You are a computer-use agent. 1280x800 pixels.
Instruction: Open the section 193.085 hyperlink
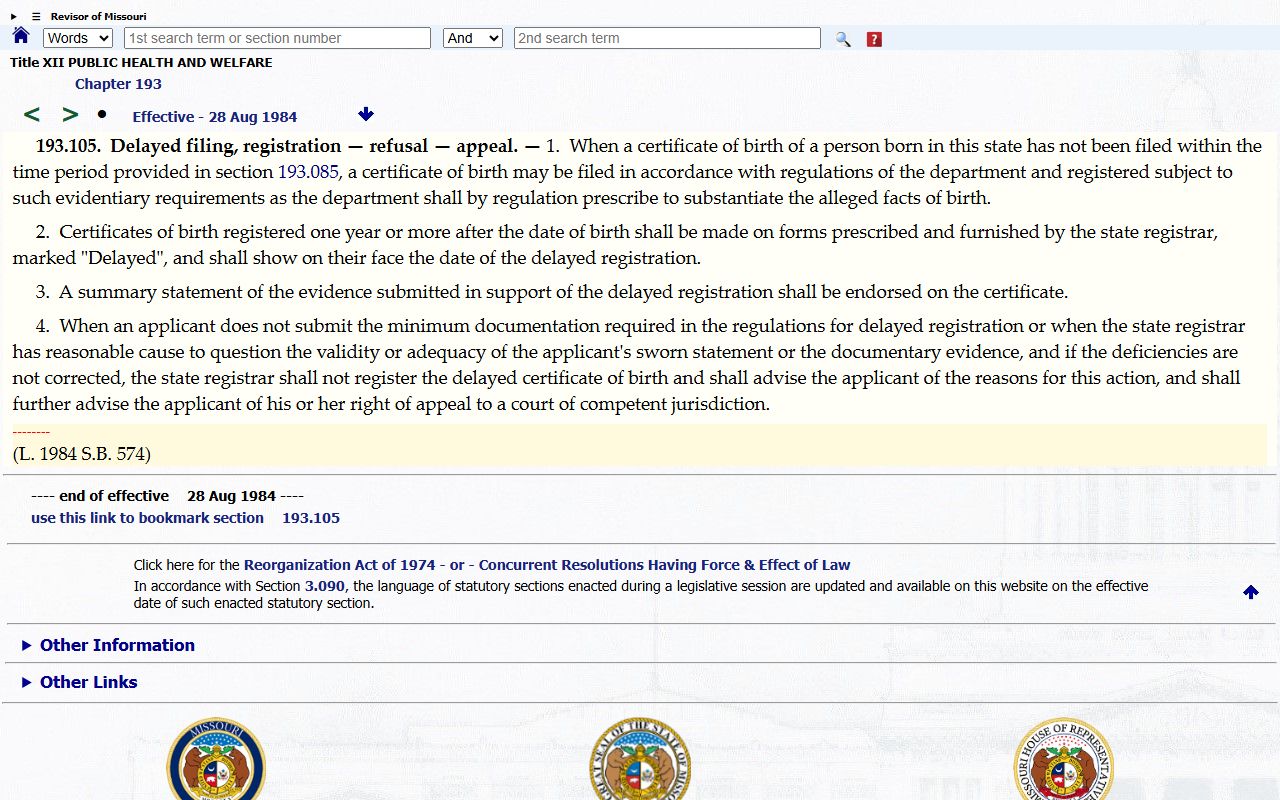[x=308, y=172]
